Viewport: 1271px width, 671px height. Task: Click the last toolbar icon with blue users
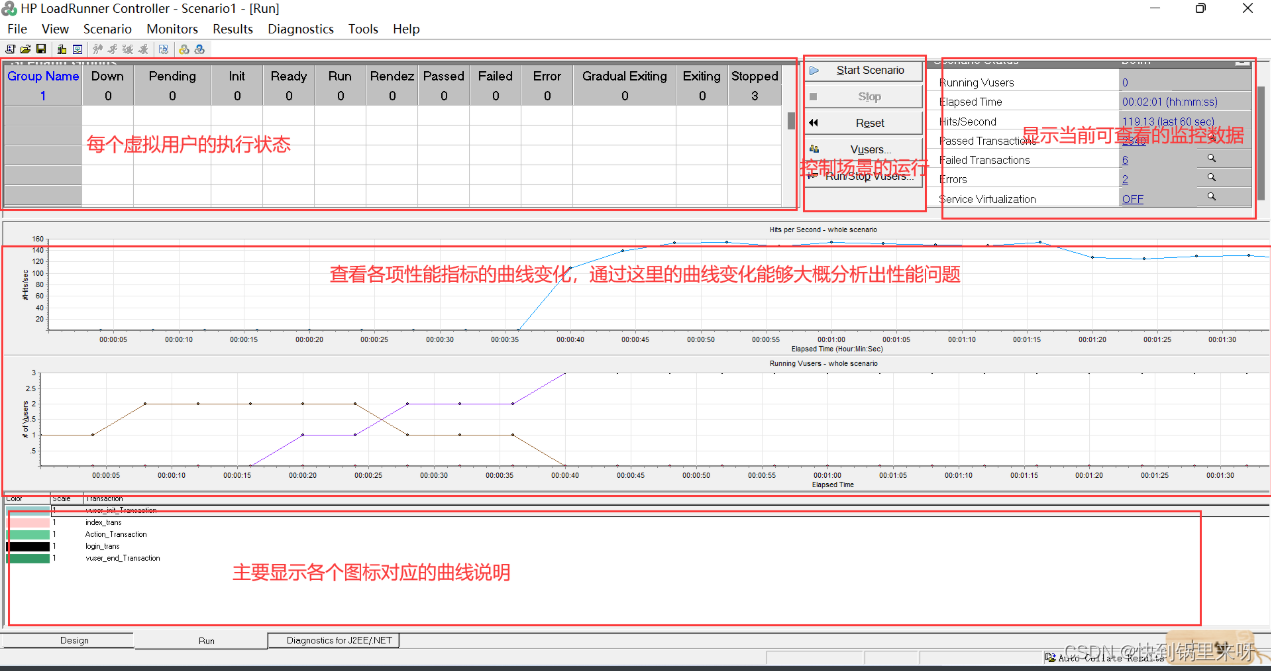click(x=199, y=49)
